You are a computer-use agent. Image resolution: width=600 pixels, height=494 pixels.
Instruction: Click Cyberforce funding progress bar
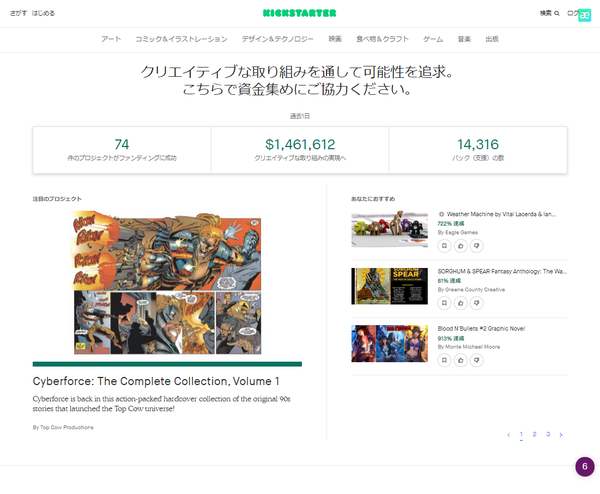pos(167,364)
